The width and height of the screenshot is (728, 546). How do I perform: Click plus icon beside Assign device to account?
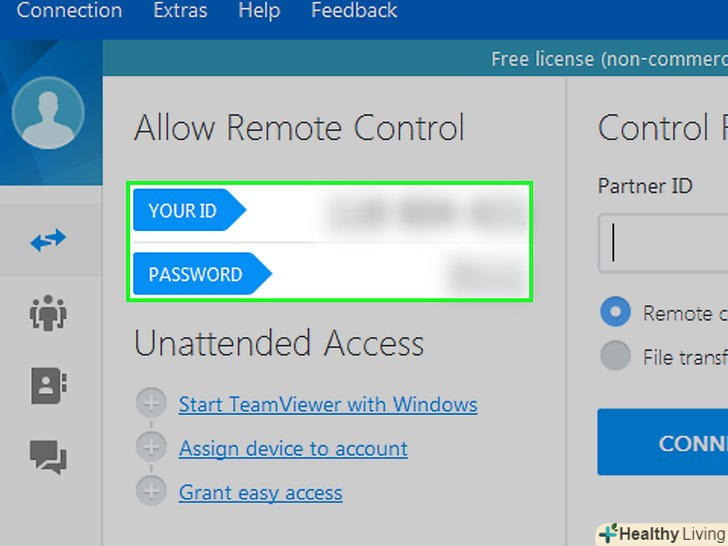point(151,448)
